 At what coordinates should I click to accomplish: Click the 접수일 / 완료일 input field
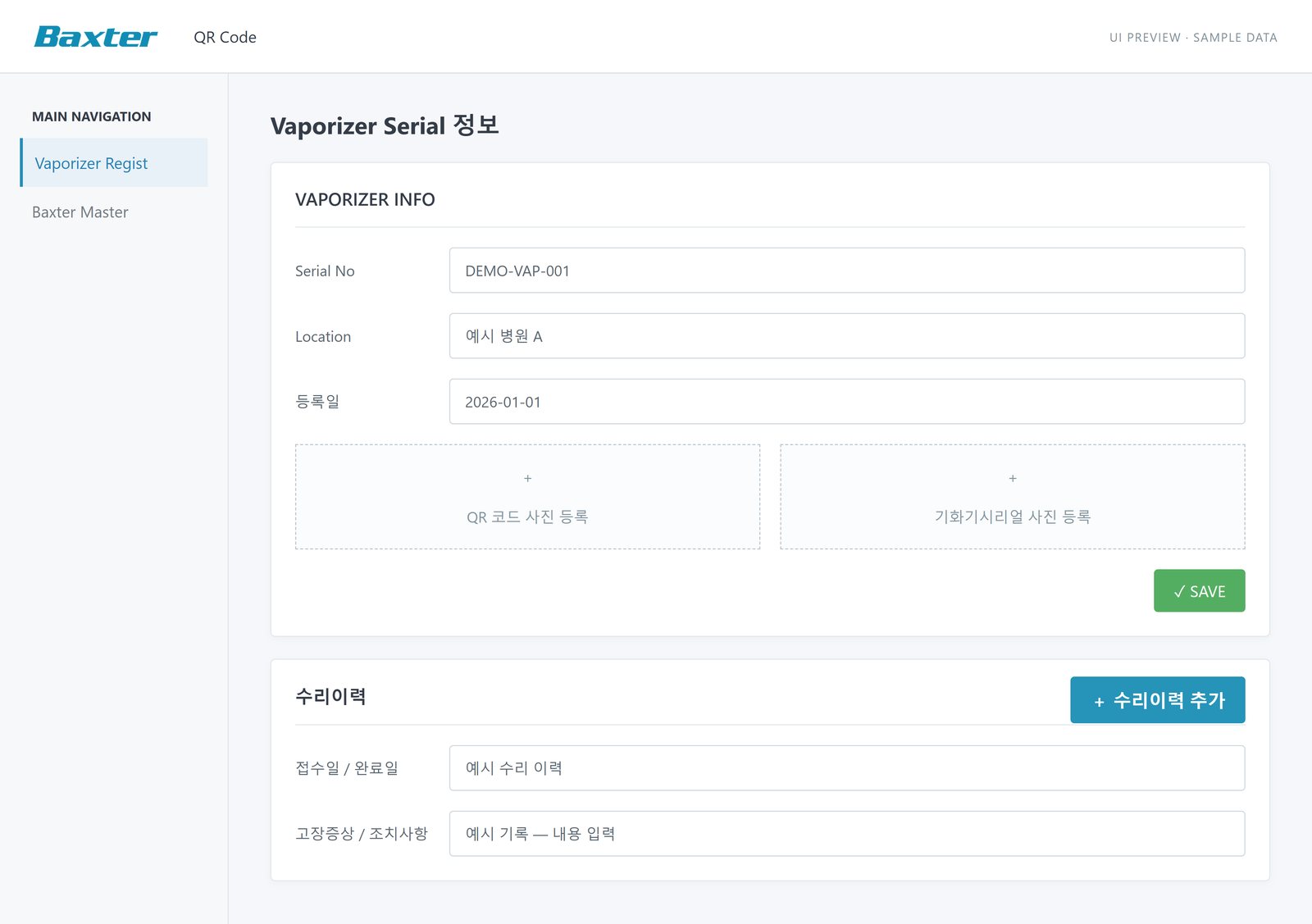point(847,768)
